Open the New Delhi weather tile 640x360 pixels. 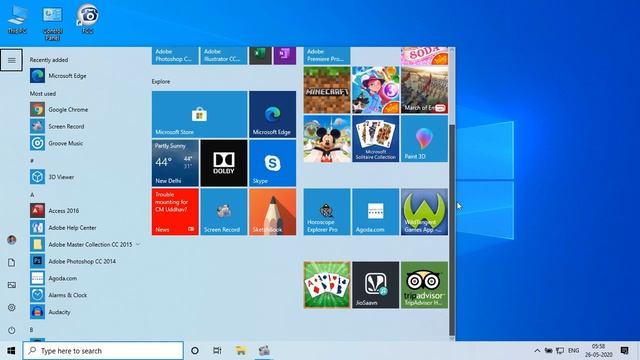(x=175, y=163)
